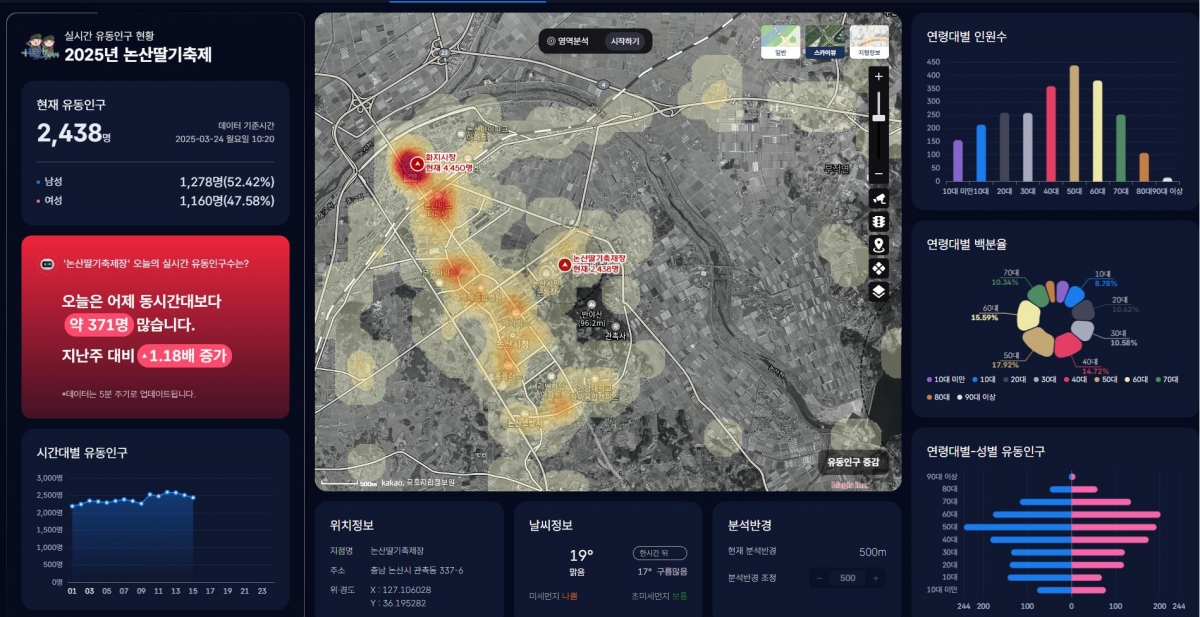Click the 15.59% label on donut chart
This screenshot has height=617, width=1200.
click(984, 317)
